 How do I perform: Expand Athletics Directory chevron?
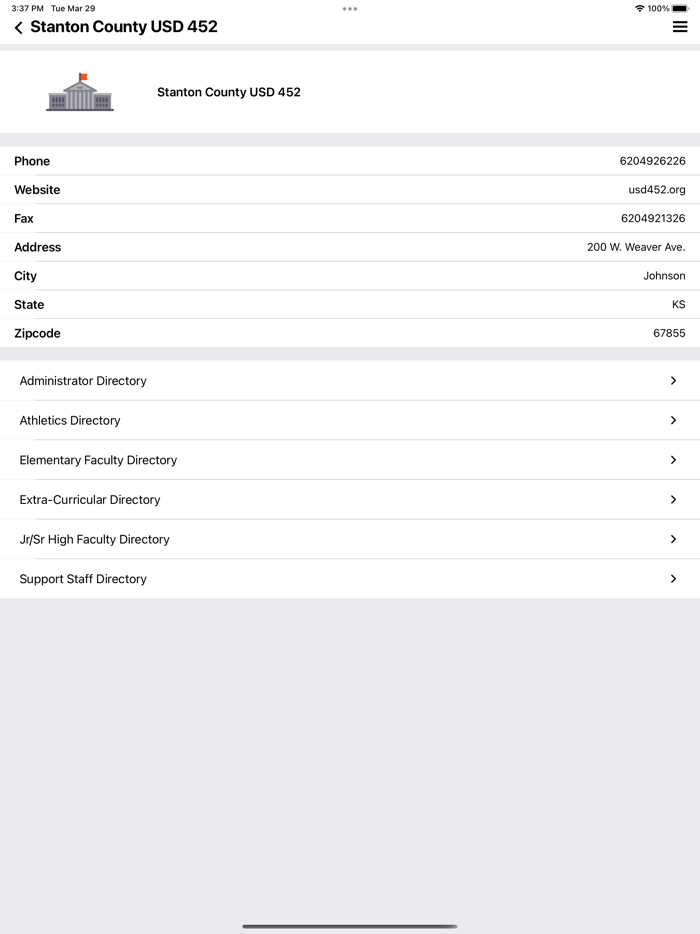[673, 421]
